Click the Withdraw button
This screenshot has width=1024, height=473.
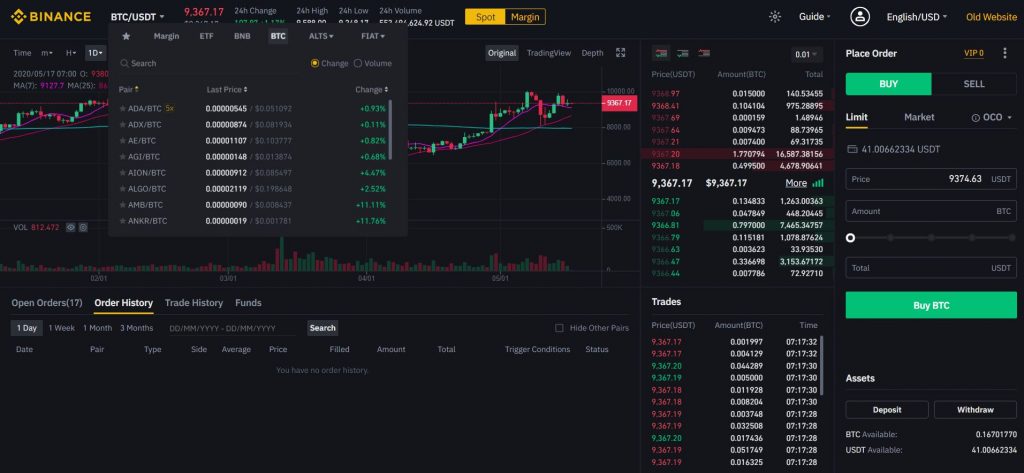pos(975,410)
